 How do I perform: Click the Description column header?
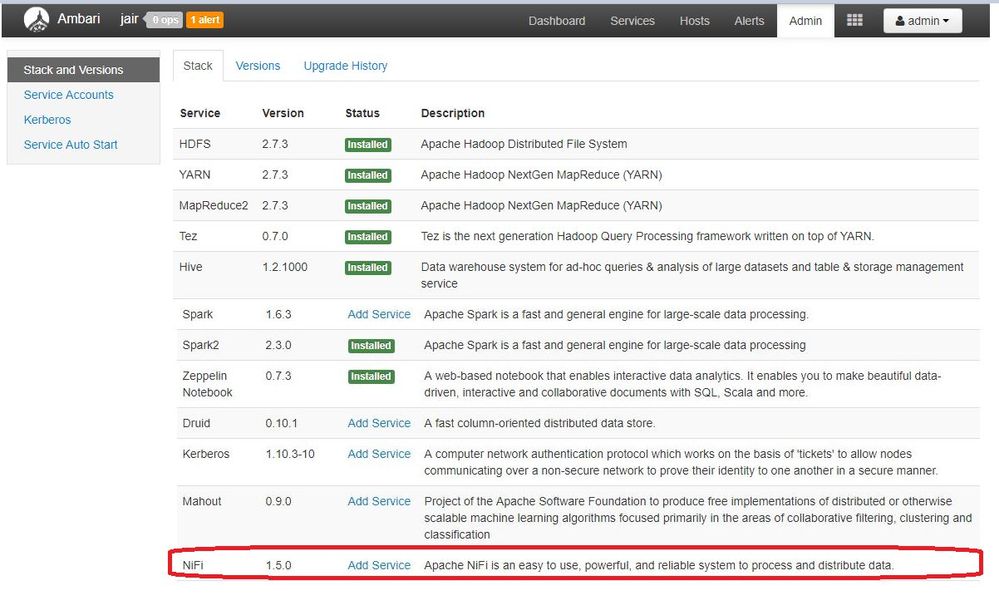tap(452, 113)
